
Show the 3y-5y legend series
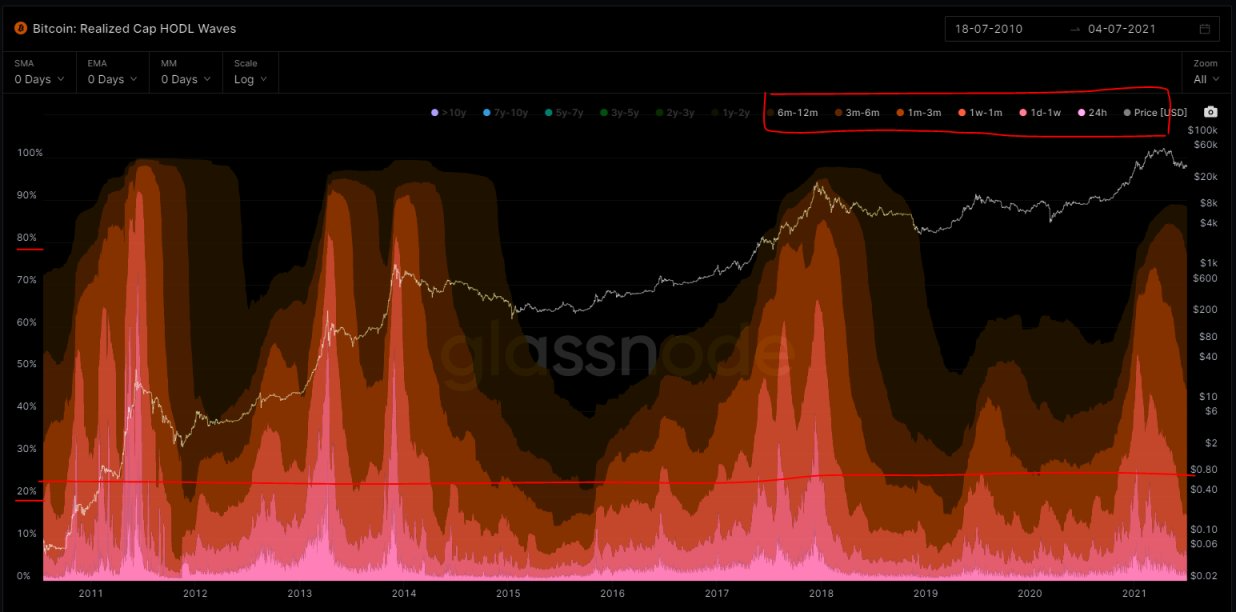[622, 113]
